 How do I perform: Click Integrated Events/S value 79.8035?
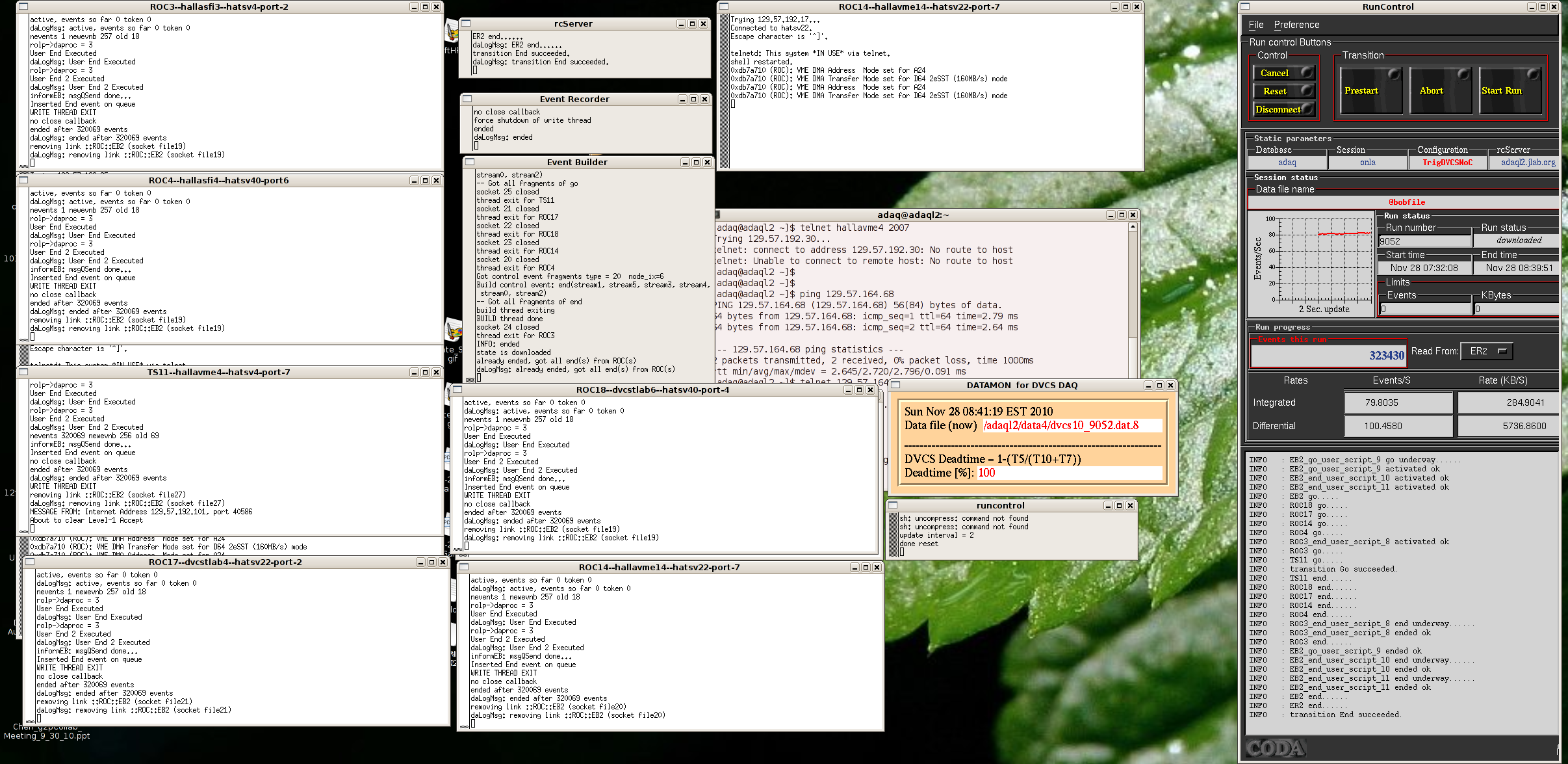pos(1398,402)
